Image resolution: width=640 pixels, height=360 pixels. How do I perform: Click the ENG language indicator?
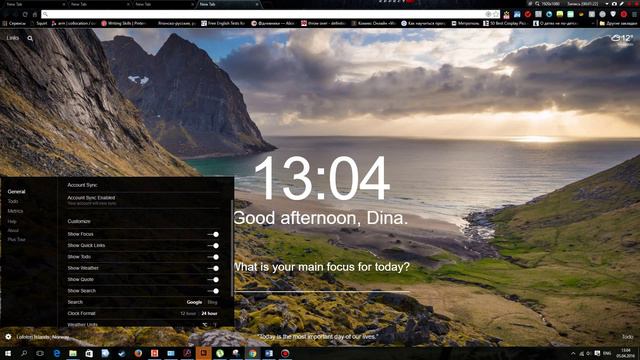click(x=607, y=353)
